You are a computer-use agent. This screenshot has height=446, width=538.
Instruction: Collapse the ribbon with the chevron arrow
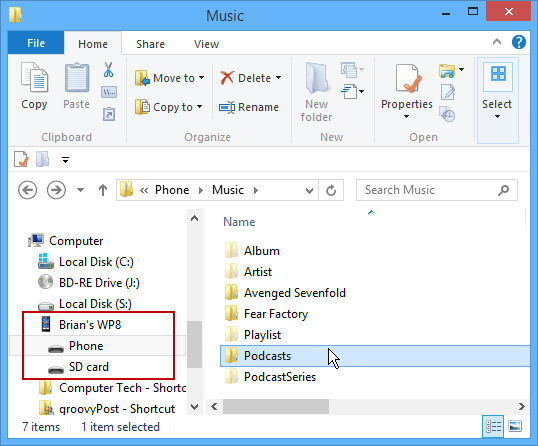(496, 42)
